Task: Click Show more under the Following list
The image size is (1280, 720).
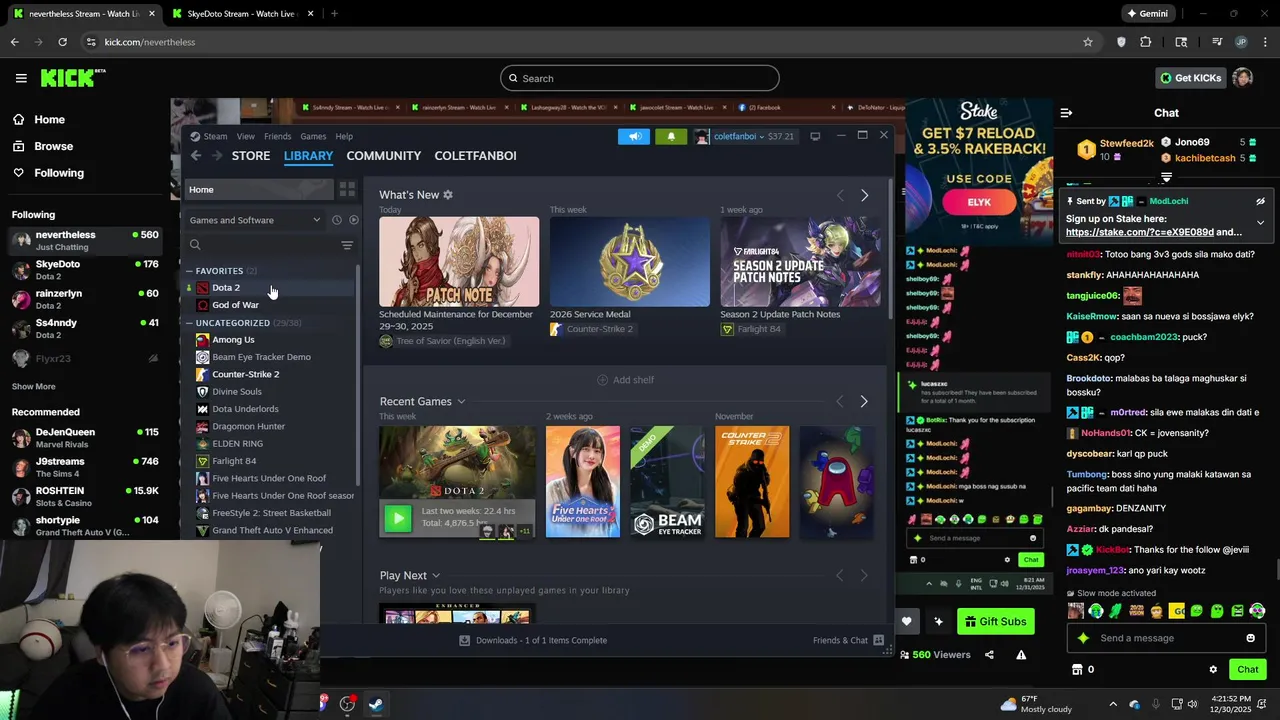Action: point(33,386)
